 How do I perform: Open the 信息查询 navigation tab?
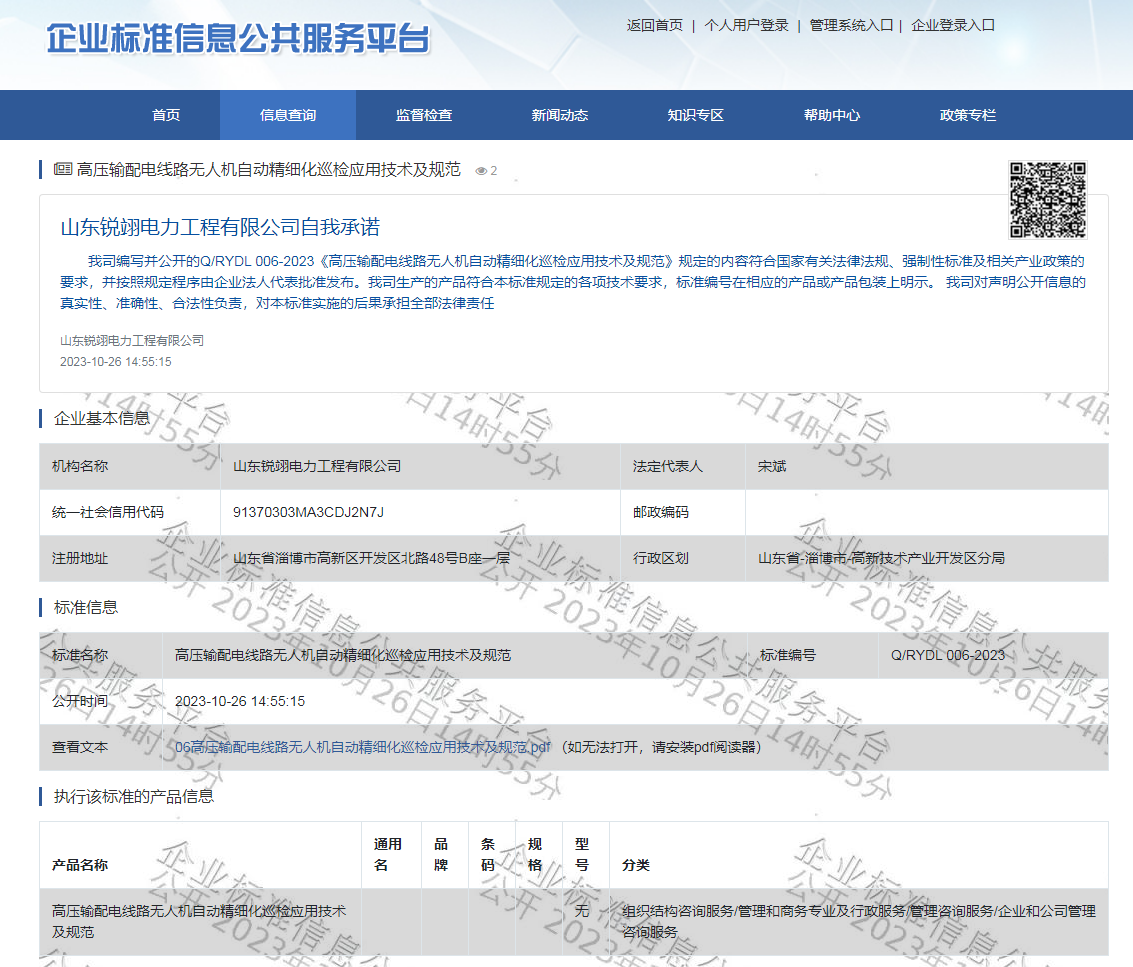pyautogui.click(x=288, y=115)
